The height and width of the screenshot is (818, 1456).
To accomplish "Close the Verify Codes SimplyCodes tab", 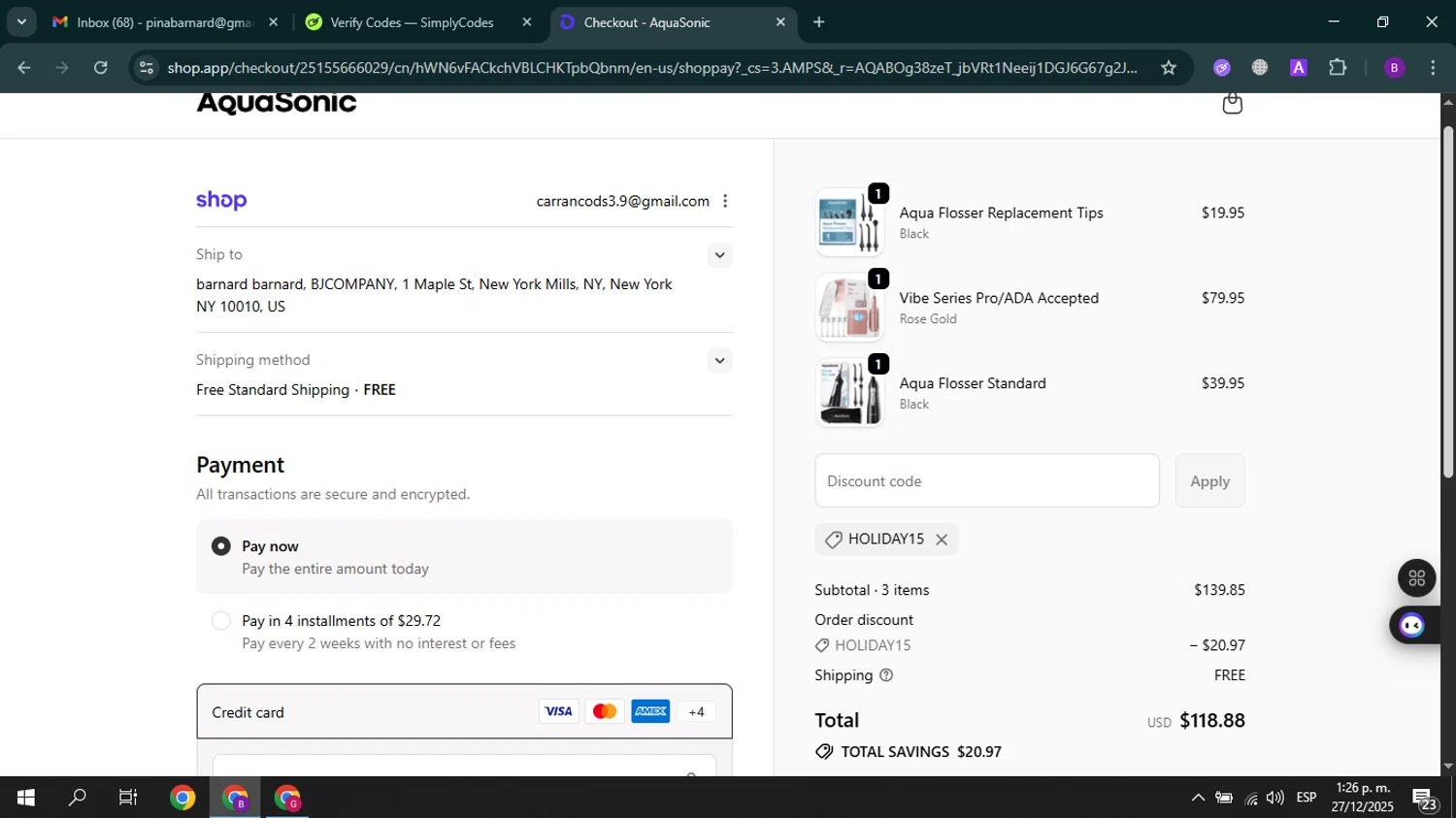I will (x=527, y=21).
